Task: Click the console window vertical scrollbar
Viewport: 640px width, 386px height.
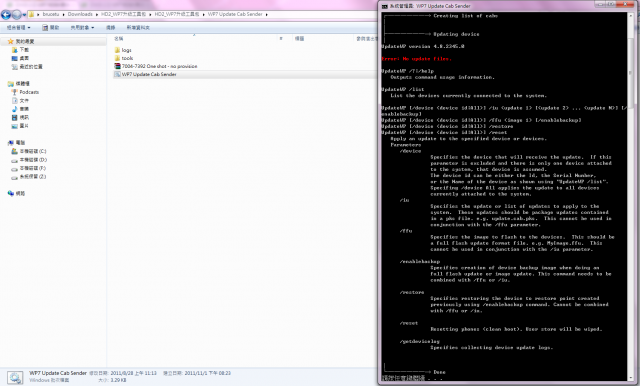Action: click(631, 196)
